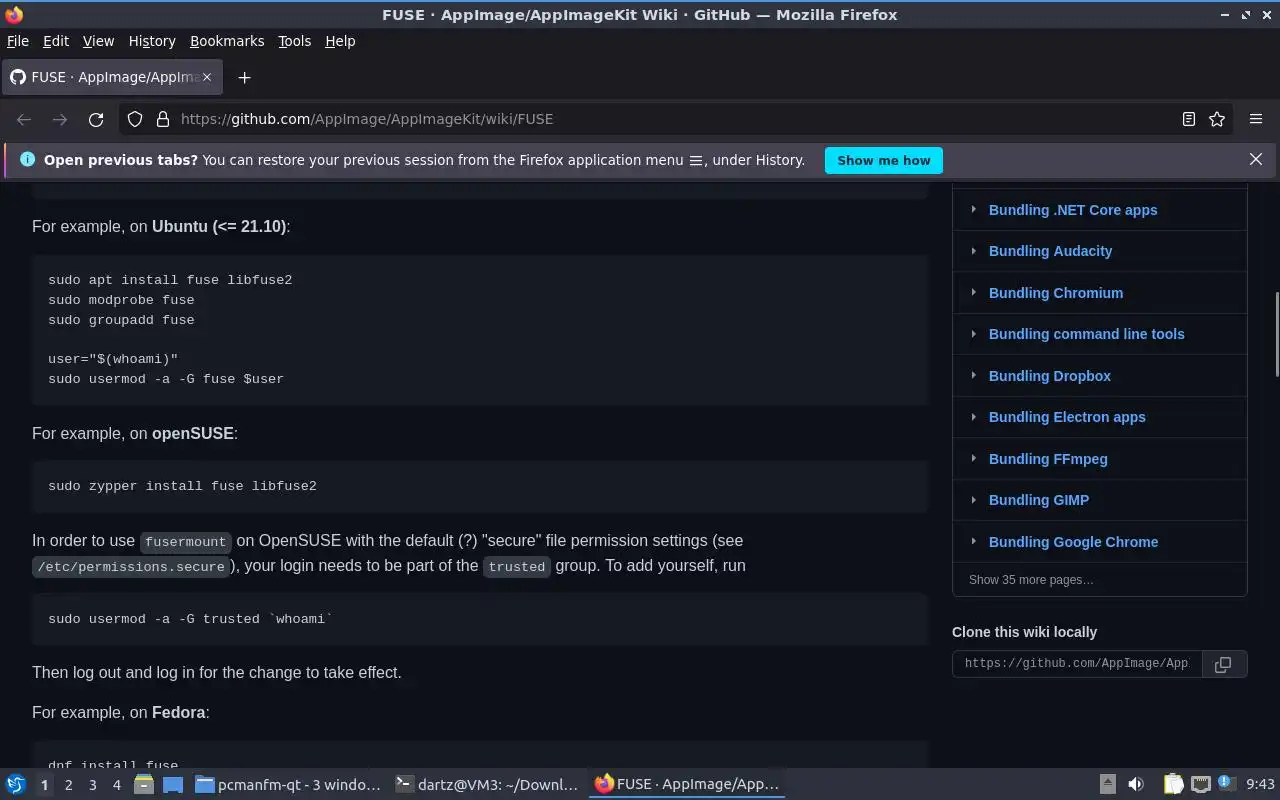Open the Bundling Electron apps link

tap(1067, 417)
